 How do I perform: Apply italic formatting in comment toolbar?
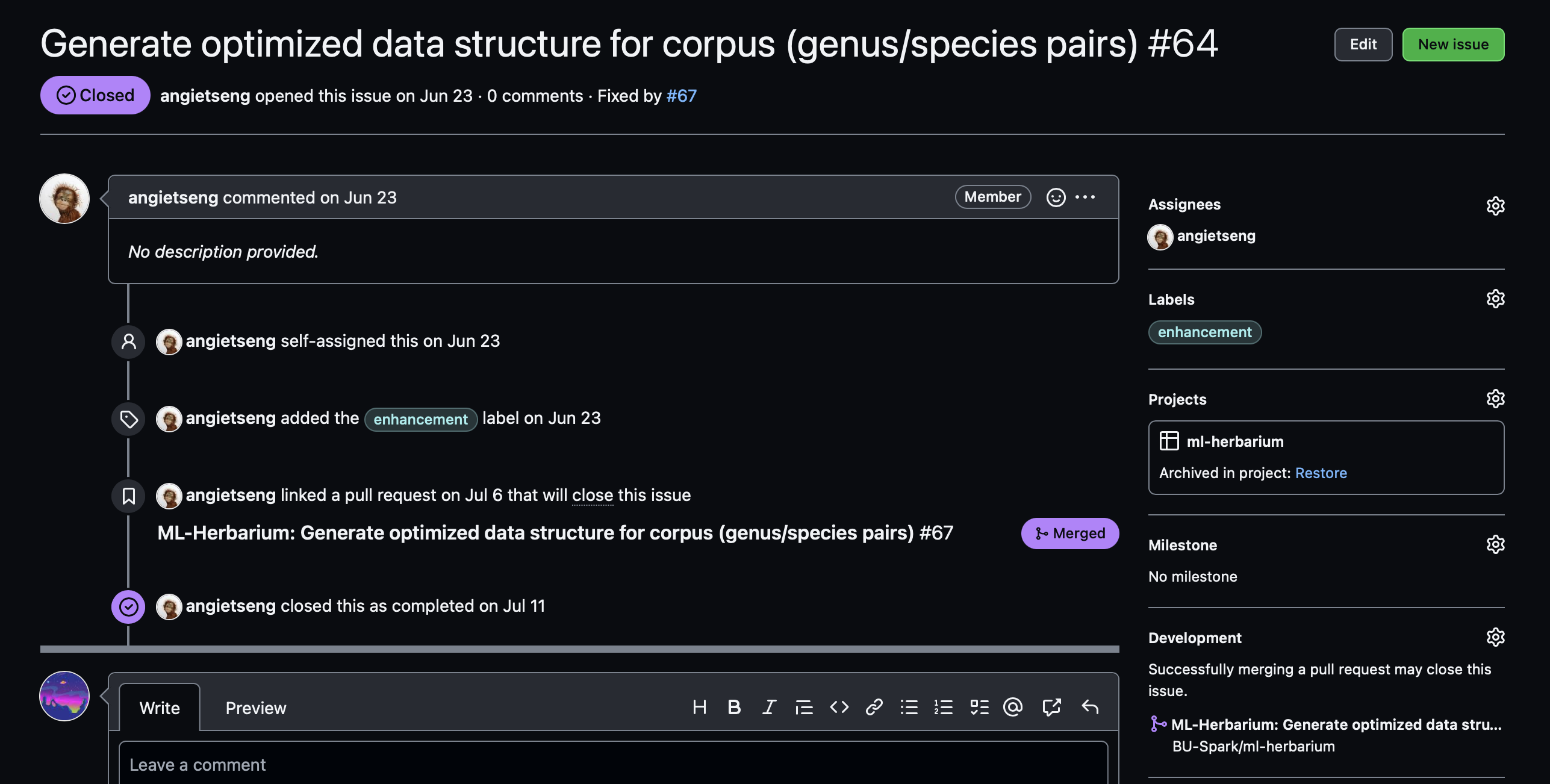tap(769, 707)
